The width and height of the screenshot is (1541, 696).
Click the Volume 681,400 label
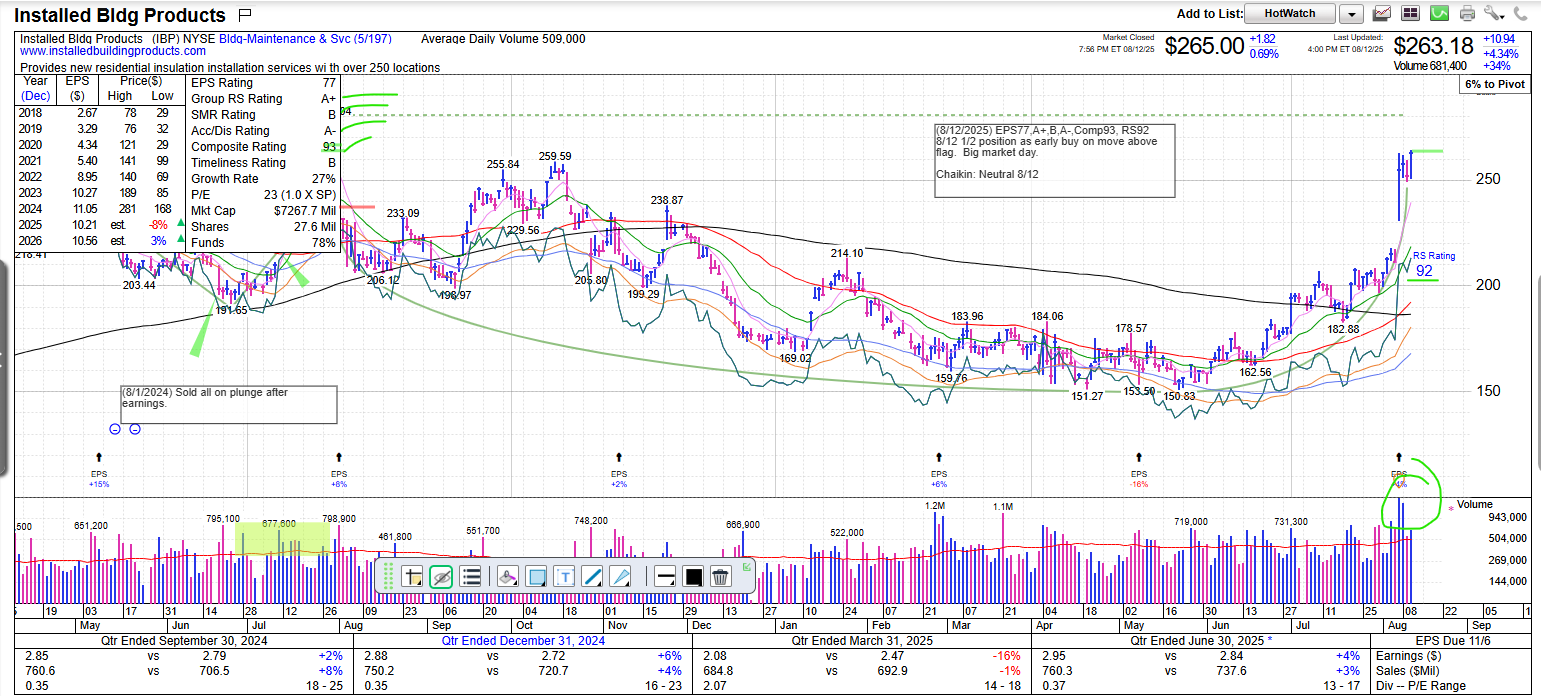1430,66
